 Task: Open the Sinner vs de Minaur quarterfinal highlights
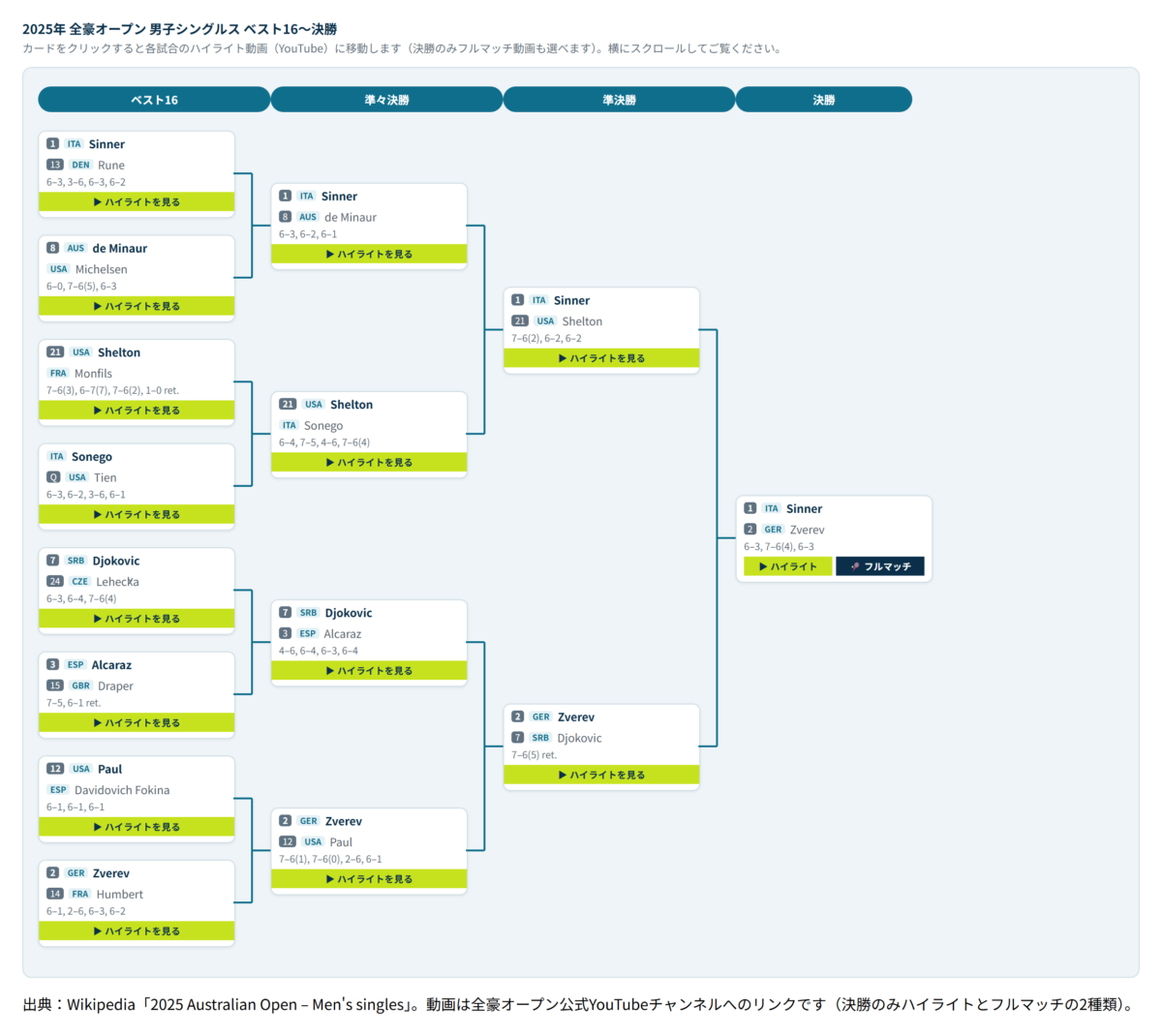coord(369,254)
